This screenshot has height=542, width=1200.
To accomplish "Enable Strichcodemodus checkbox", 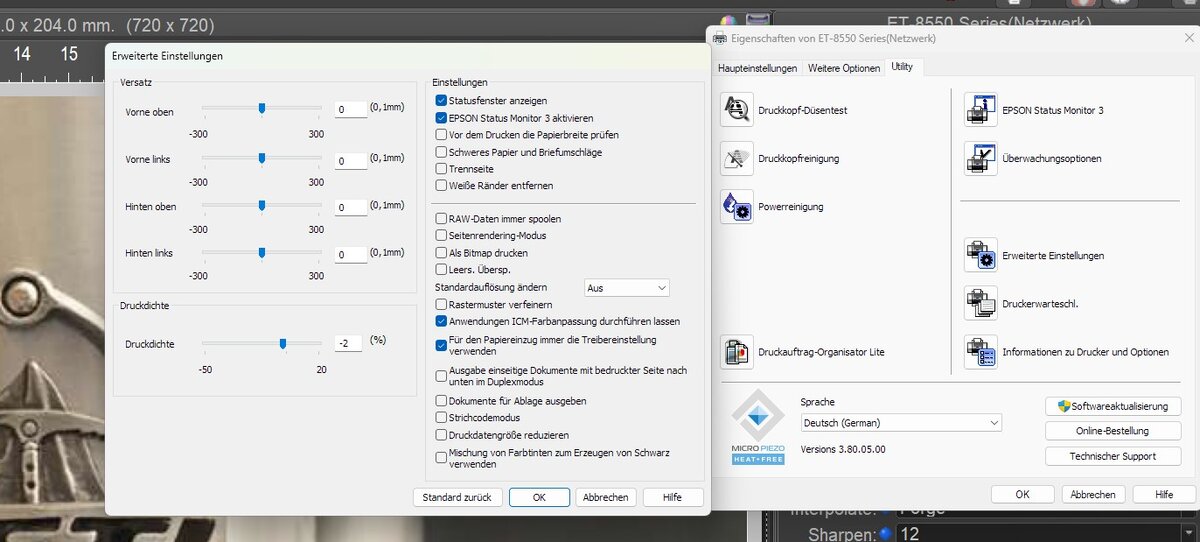I will tap(441, 418).
